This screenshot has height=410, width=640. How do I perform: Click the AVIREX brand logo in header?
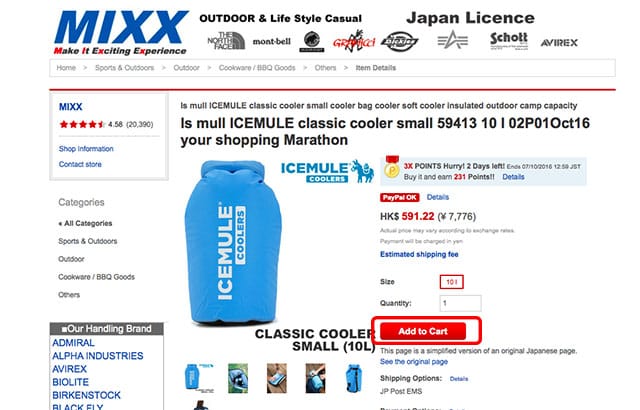pos(559,42)
